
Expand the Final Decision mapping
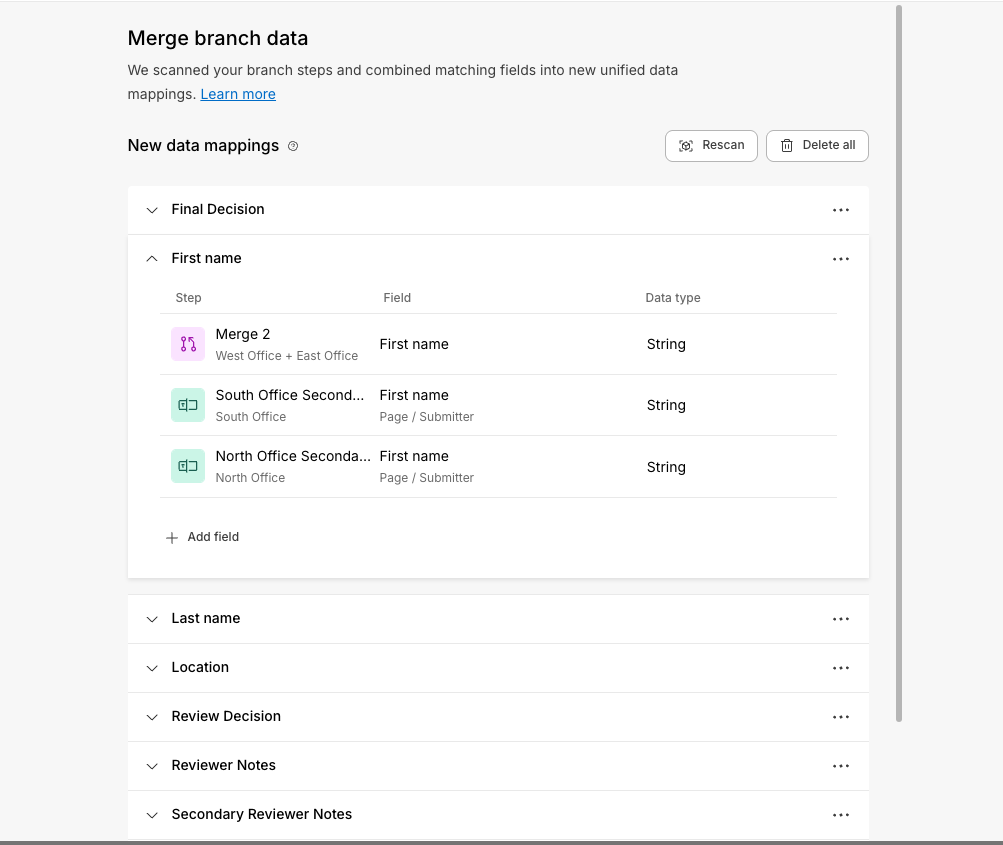click(152, 210)
